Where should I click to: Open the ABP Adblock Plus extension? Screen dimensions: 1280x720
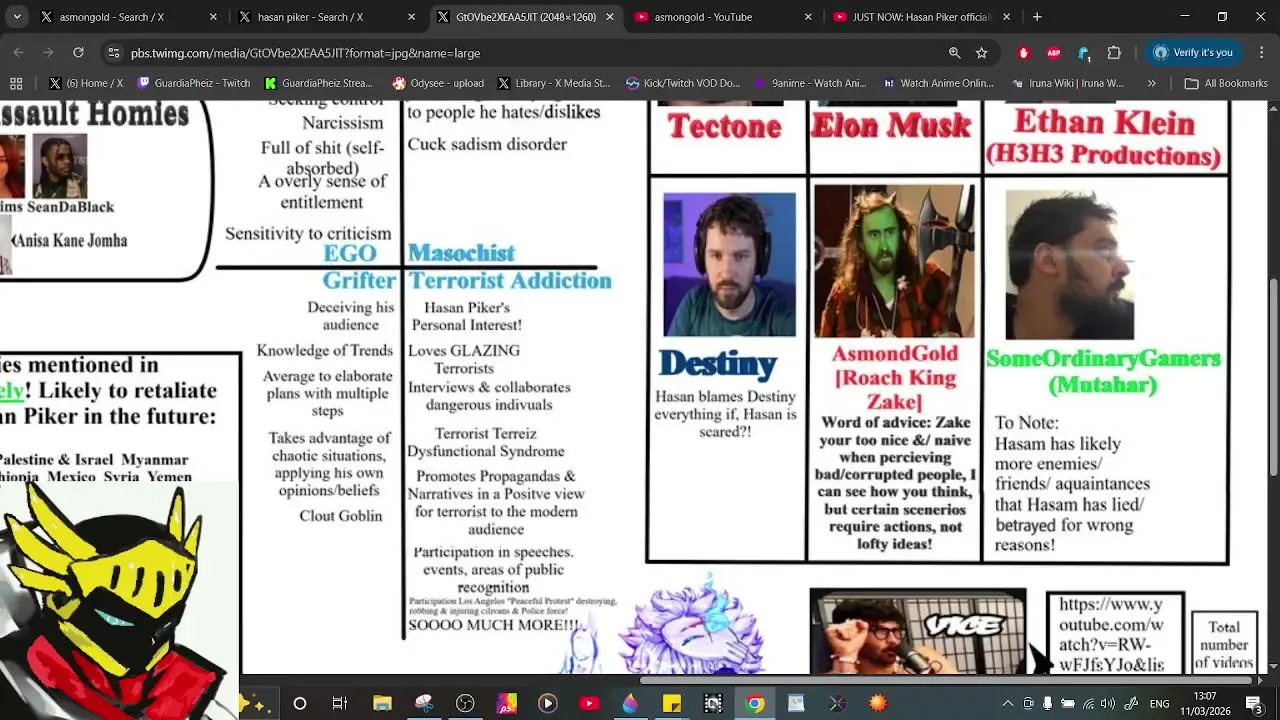(x=1053, y=52)
